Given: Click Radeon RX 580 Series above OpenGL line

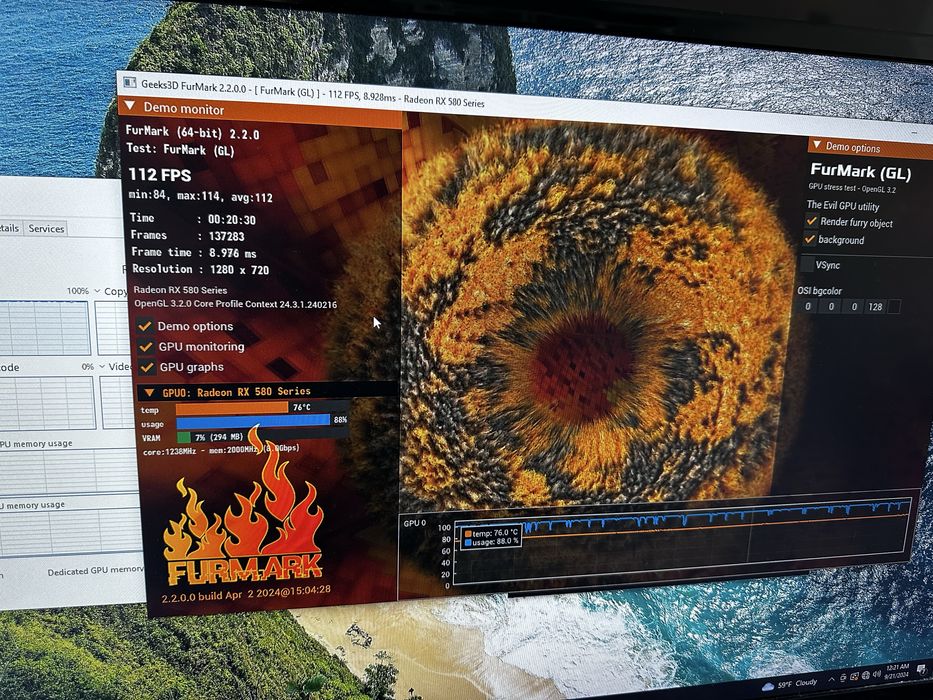Looking at the screenshot, I should pyautogui.click(x=181, y=290).
